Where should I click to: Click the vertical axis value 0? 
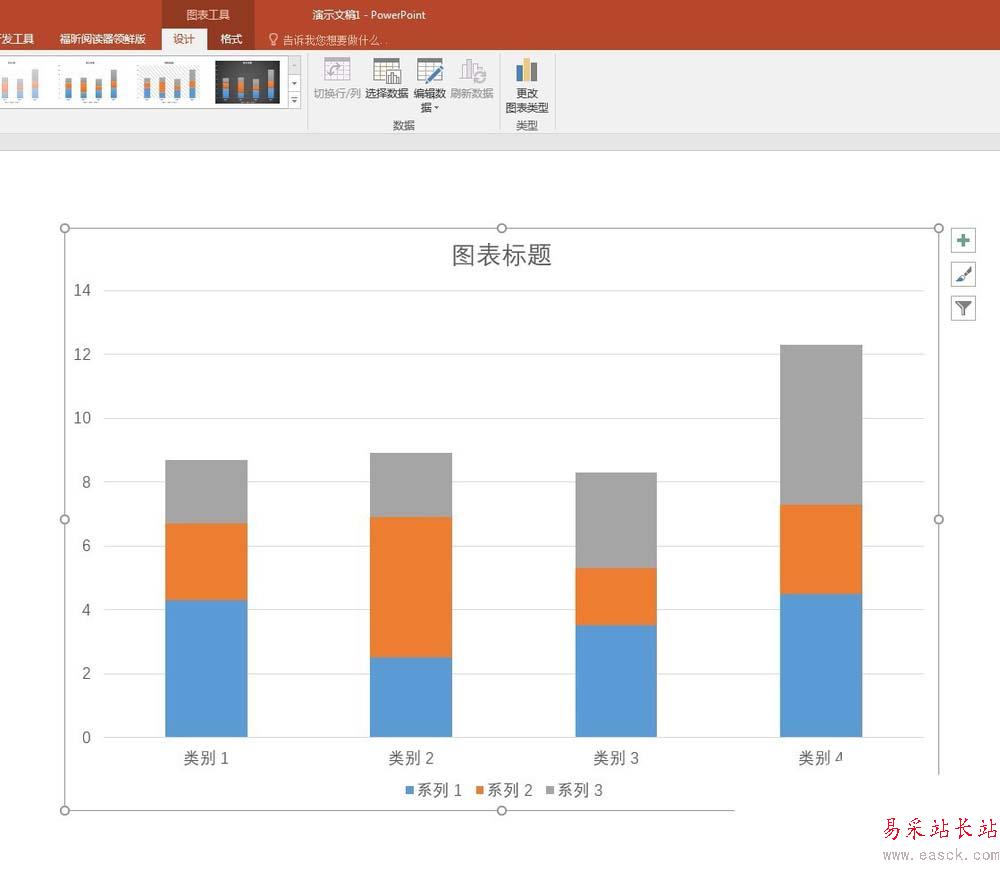coord(86,737)
